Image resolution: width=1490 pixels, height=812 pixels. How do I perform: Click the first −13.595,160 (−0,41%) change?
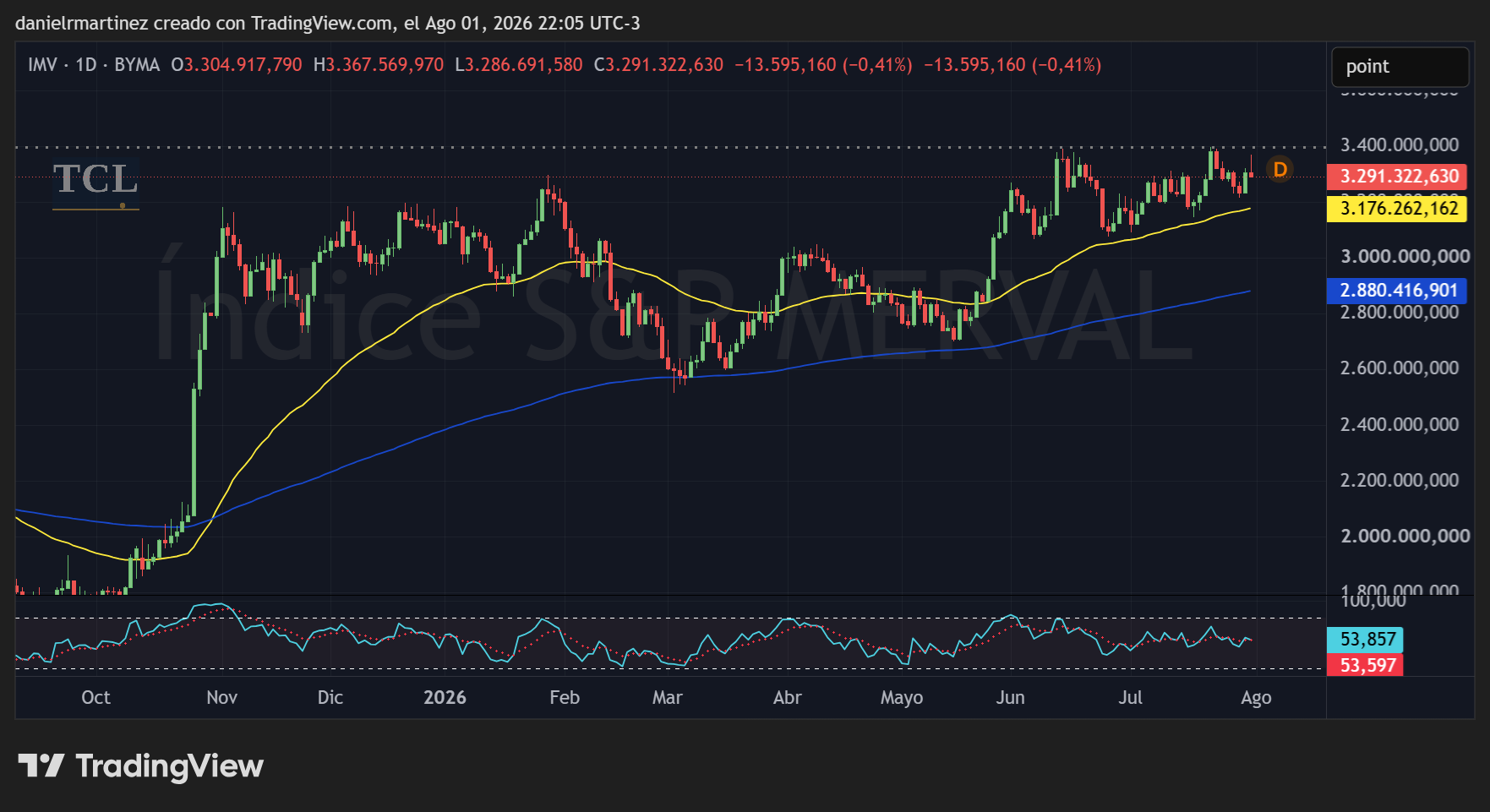point(824,65)
